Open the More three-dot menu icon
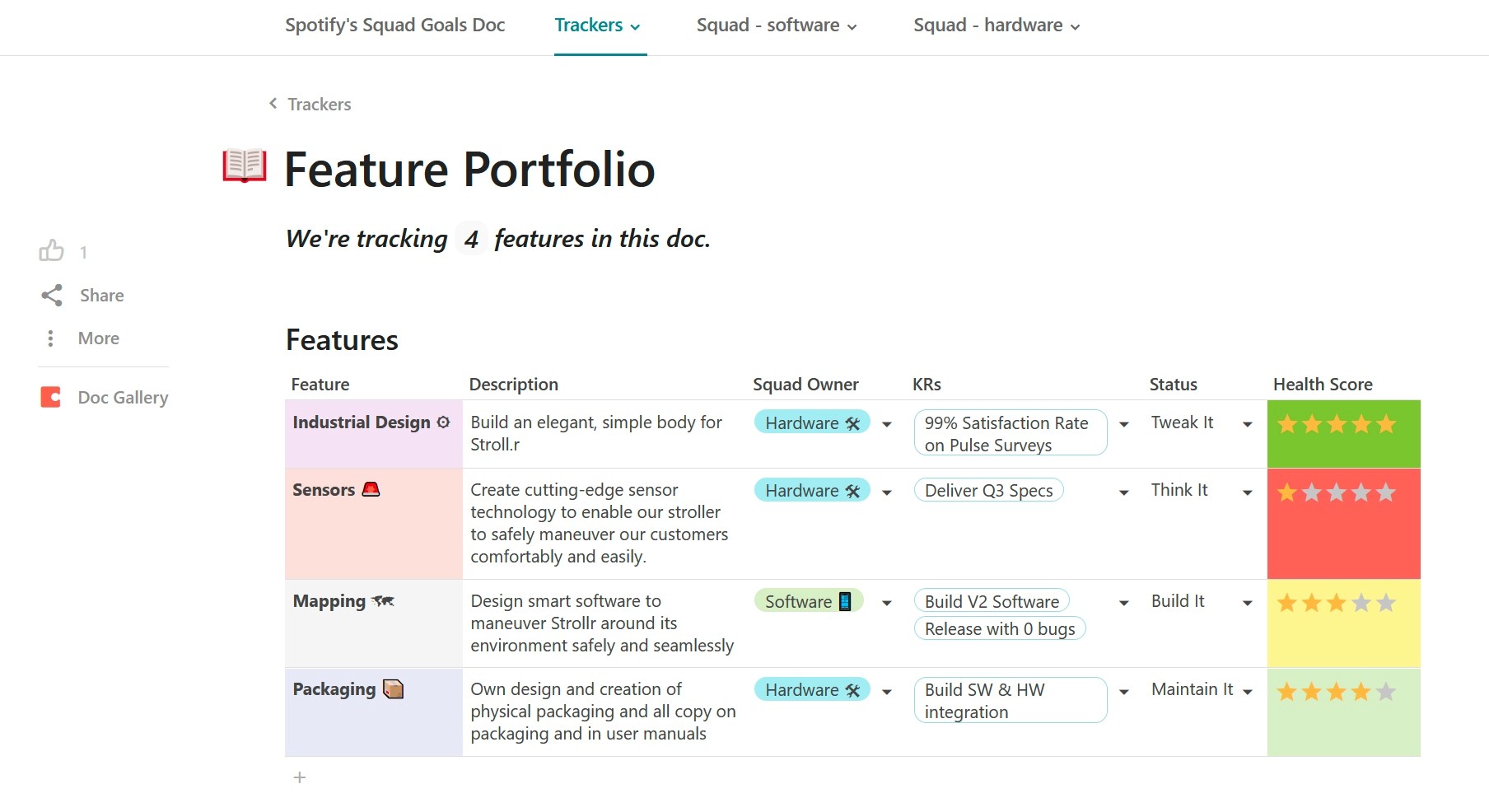 (51, 338)
